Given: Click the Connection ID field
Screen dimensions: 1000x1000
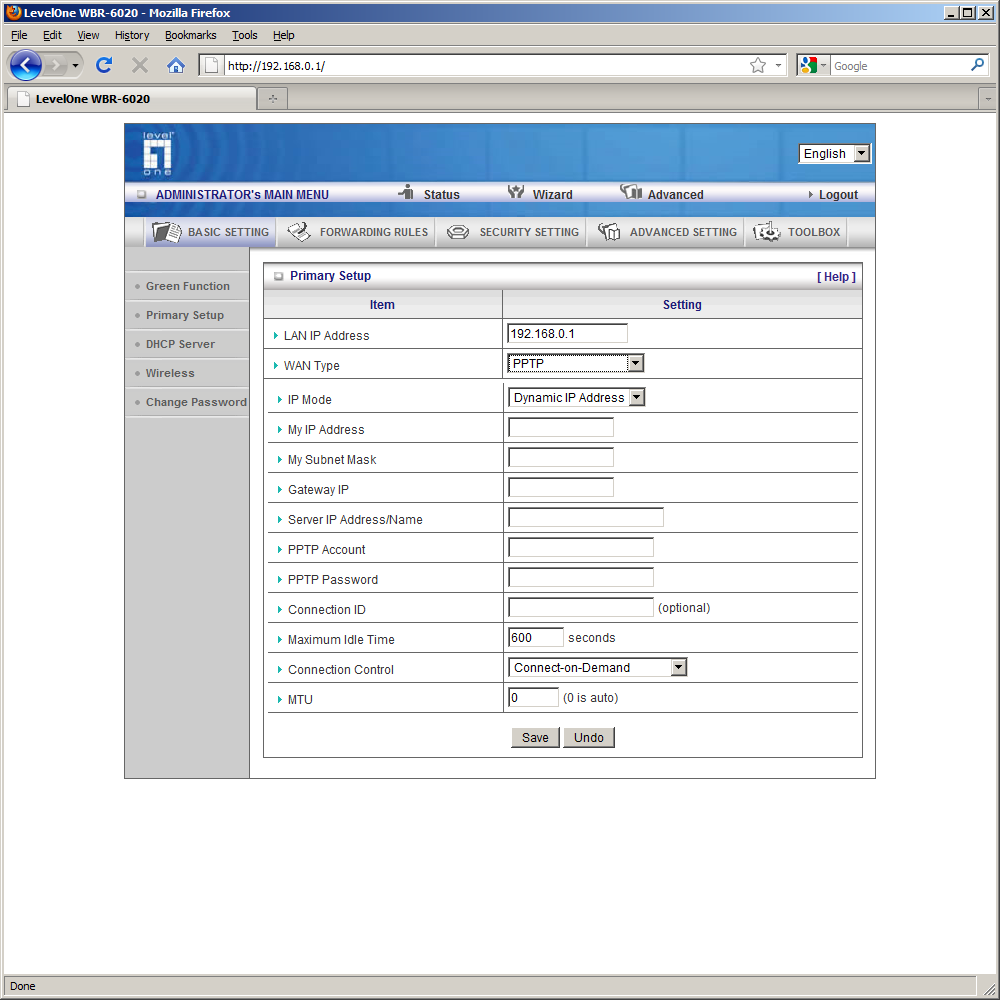Looking at the screenshot, I should (x=580, y=607).
